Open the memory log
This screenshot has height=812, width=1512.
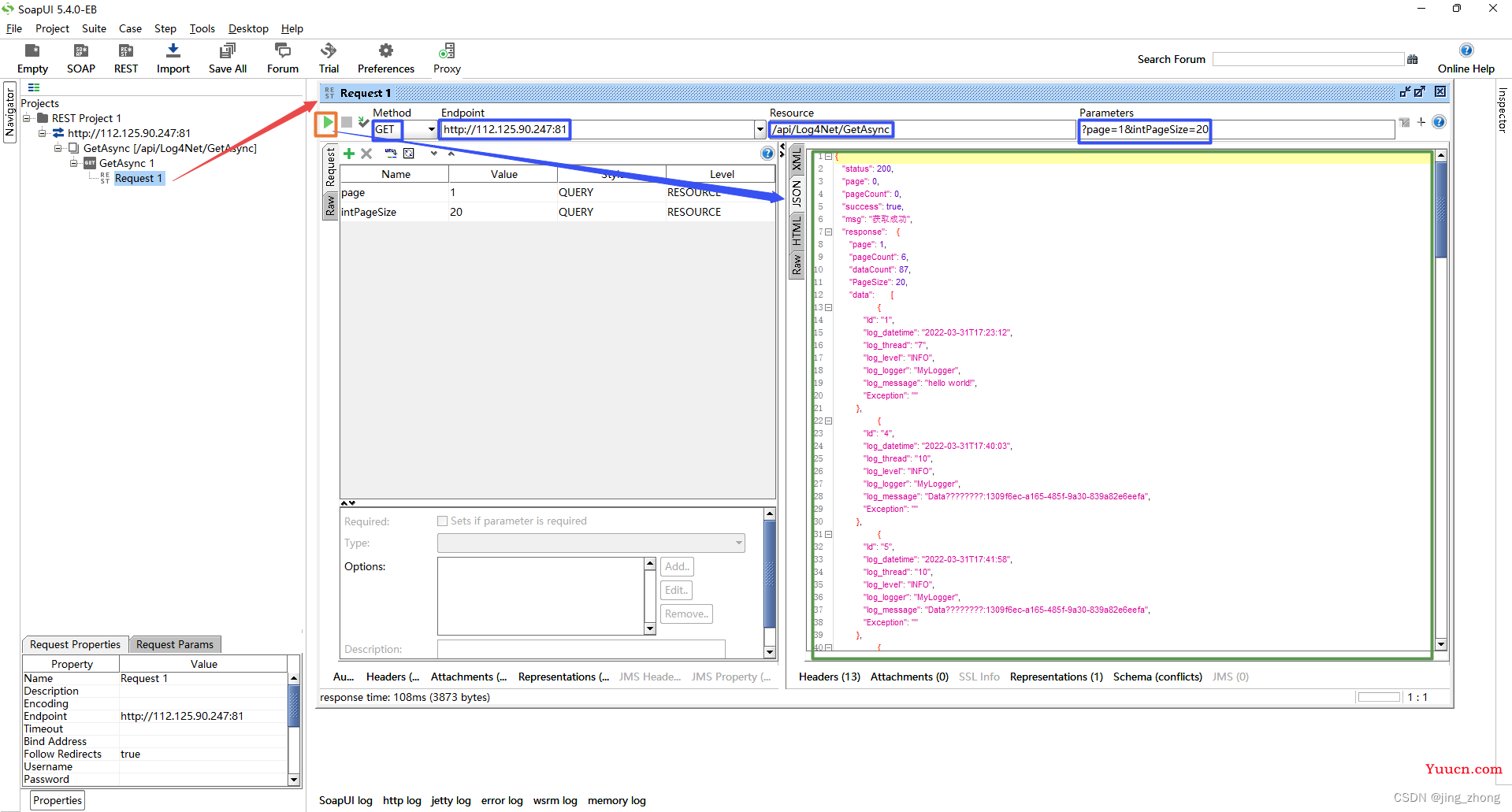tap(617, 800)
